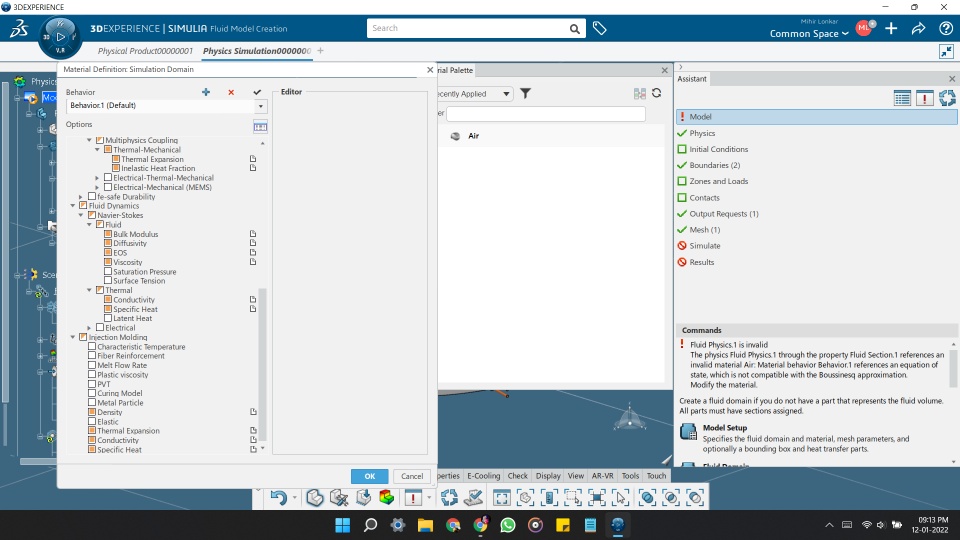
Task: Switch to the Tools tab
Action: click(630, 476)
